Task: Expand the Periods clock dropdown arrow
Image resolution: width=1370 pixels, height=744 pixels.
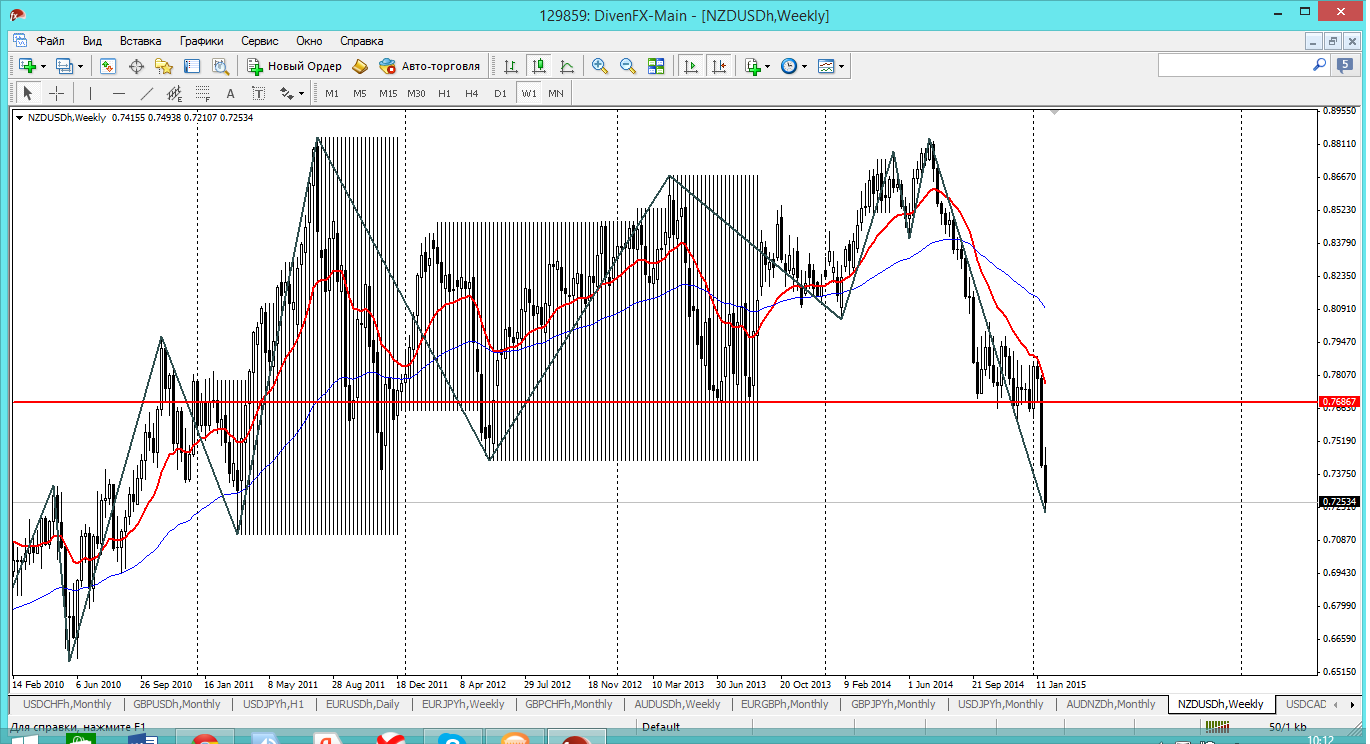Action: tap(803, 66)
